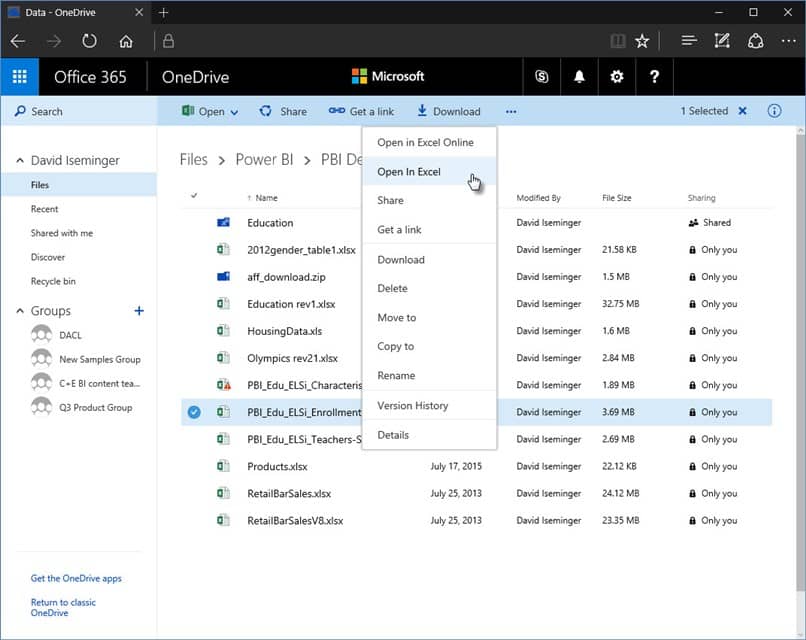Collapse the David Iseminger section
Viewport: 806px width, 640px height.
19,161
